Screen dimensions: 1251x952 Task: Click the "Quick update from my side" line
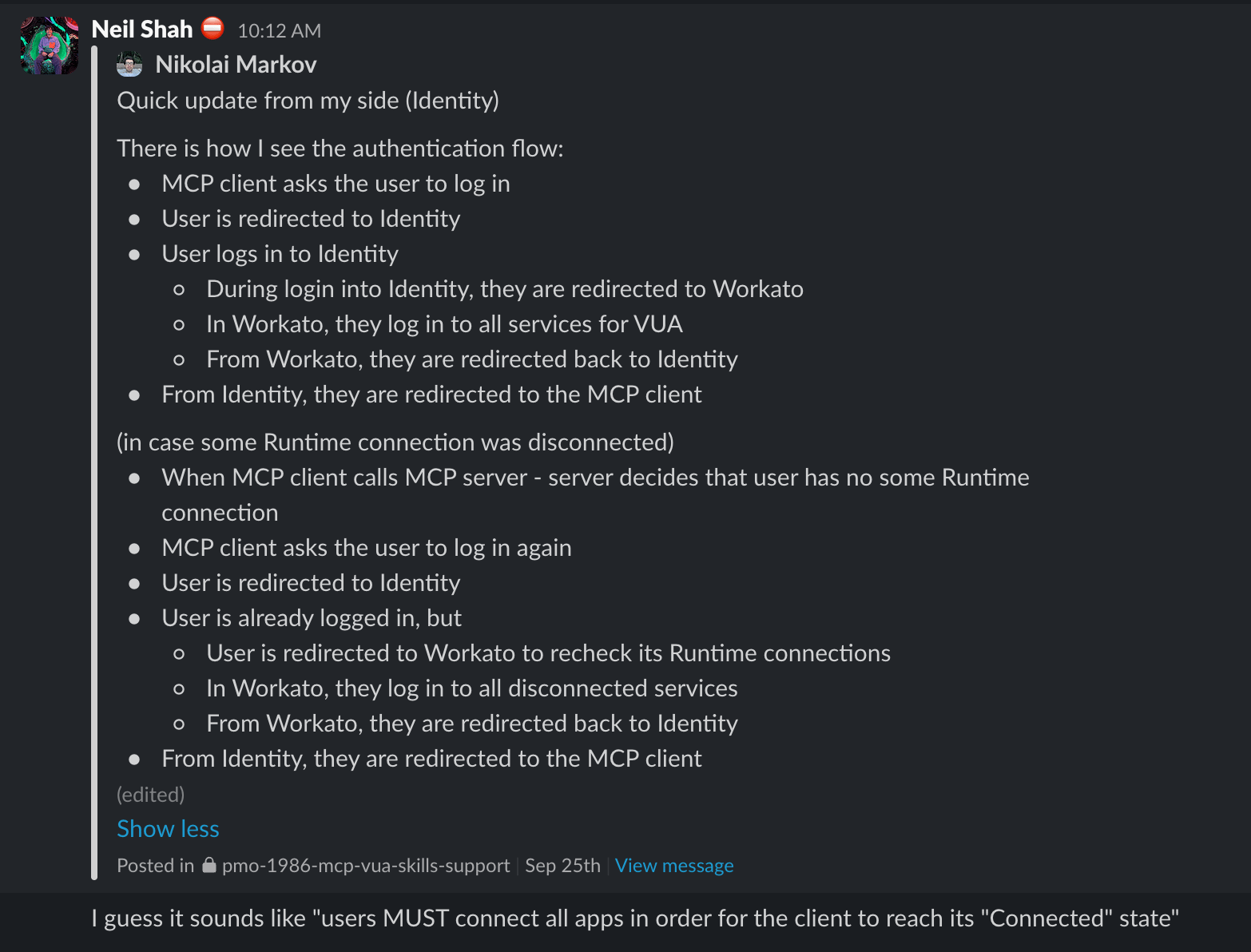coord(308,101)
